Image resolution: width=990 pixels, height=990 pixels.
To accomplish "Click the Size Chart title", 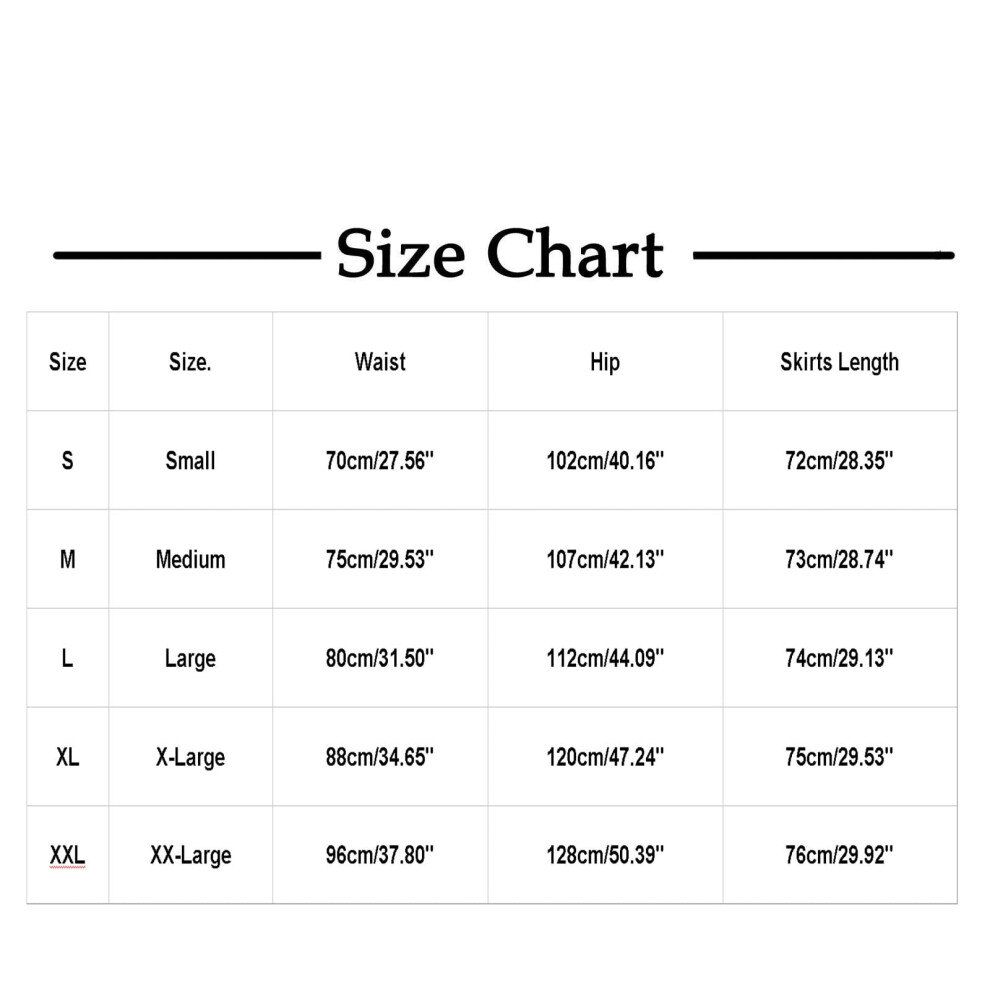I will click(x=499, y=254).
